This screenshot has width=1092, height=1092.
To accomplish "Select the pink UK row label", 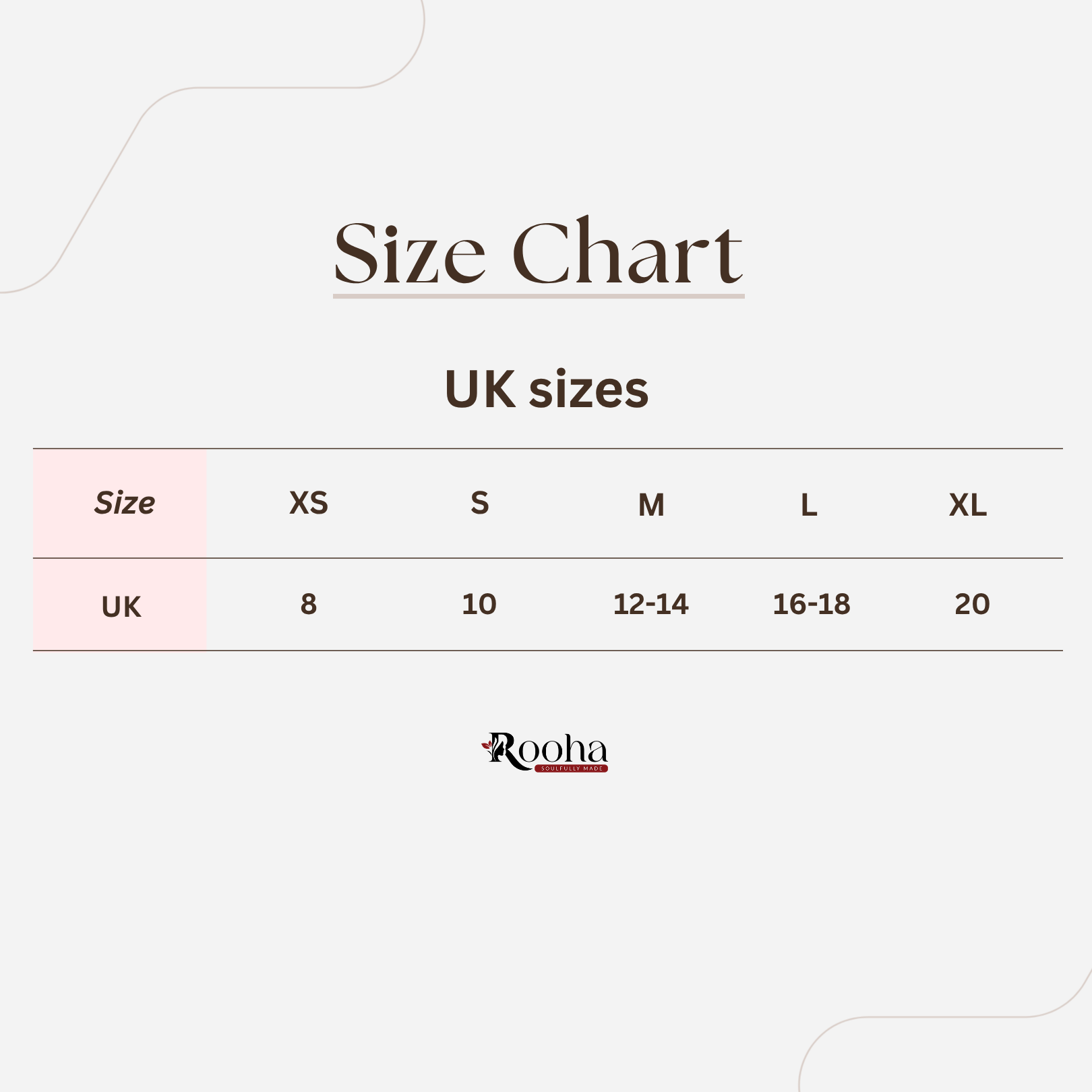I will [x=120, y=605].
